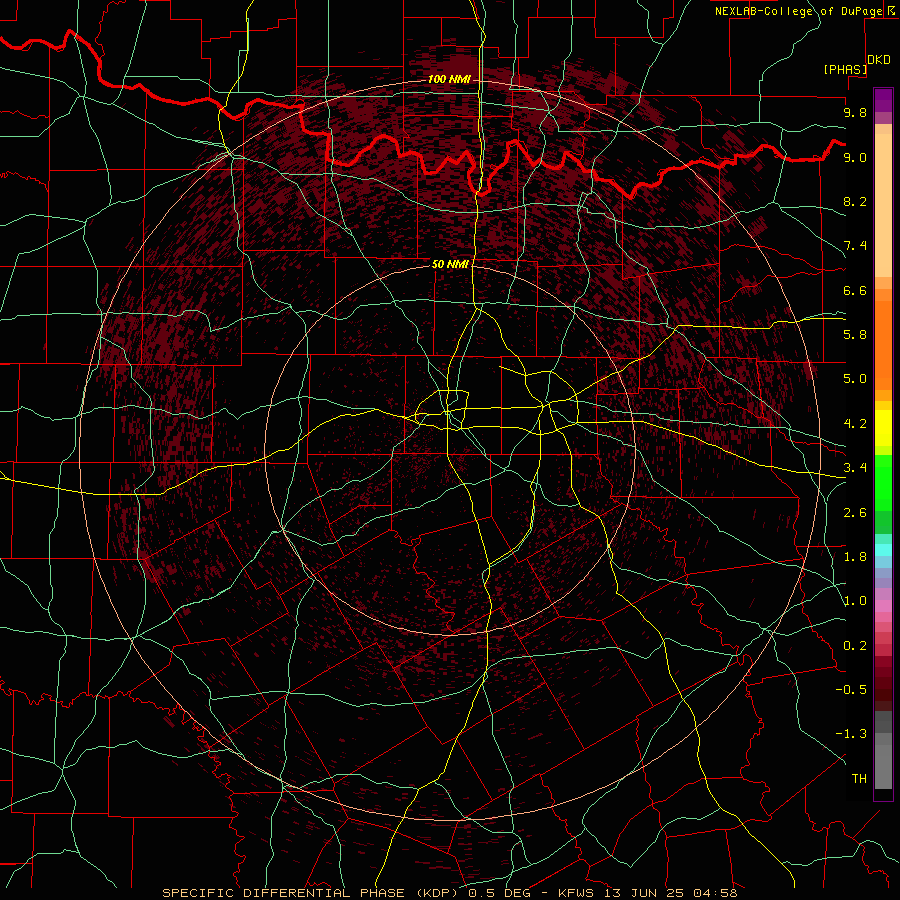
Task: Select the 0.2 scale value
Action: click(x=855, y=646)
